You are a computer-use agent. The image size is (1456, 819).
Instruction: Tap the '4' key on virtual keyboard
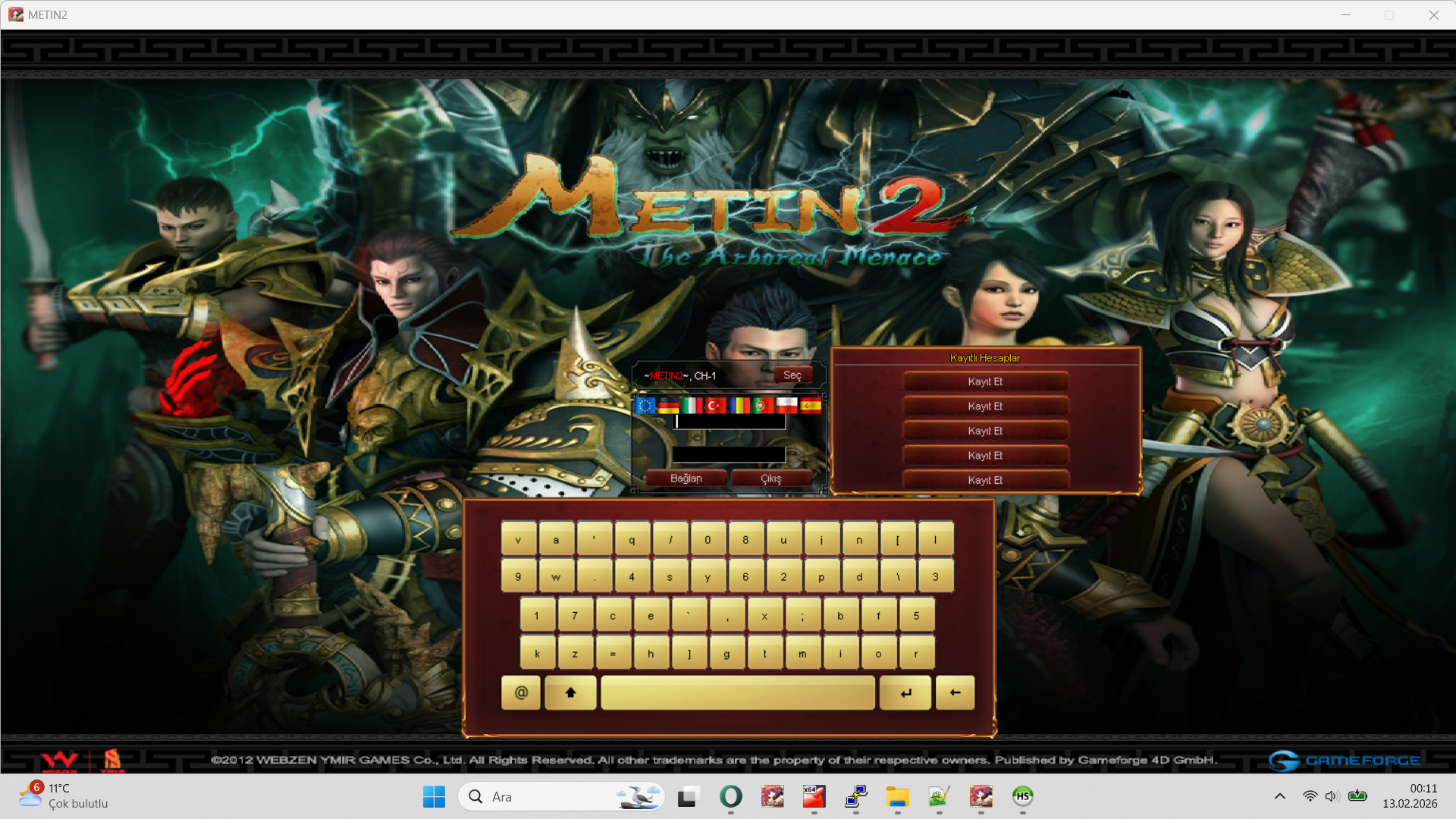coord(632,576)
